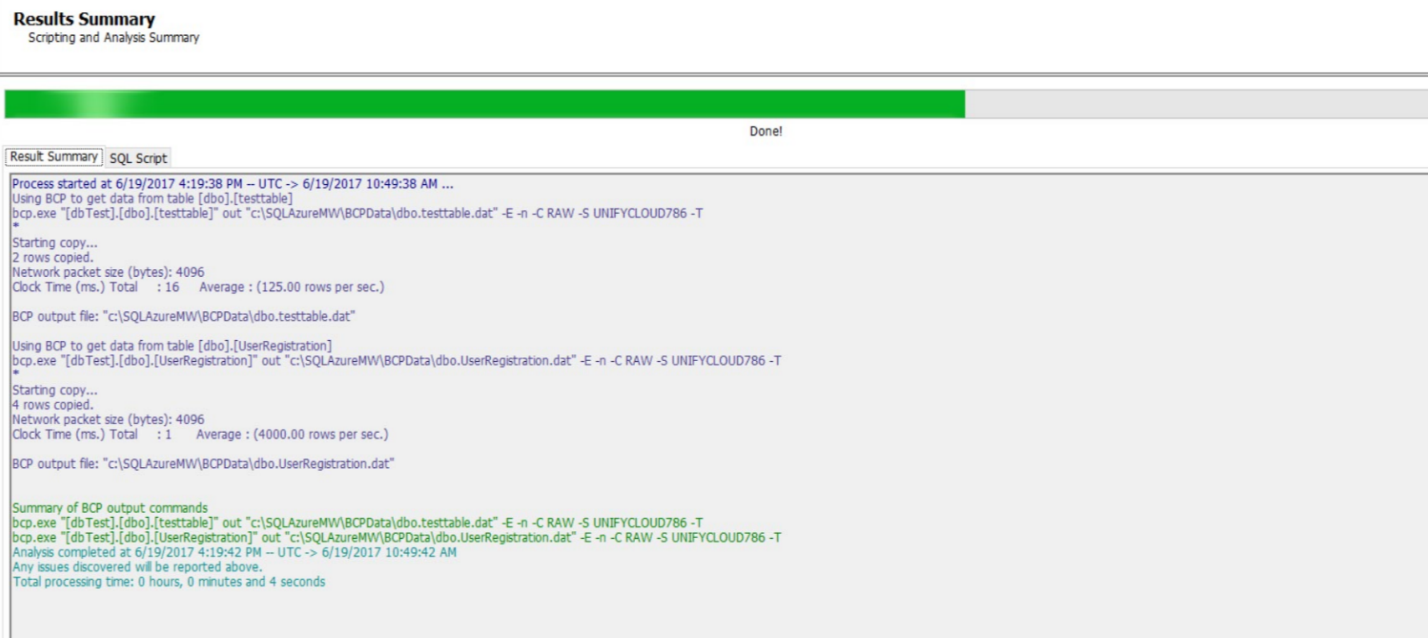Click 'Any issues discovered will be reported above.'

click(137, 567)
